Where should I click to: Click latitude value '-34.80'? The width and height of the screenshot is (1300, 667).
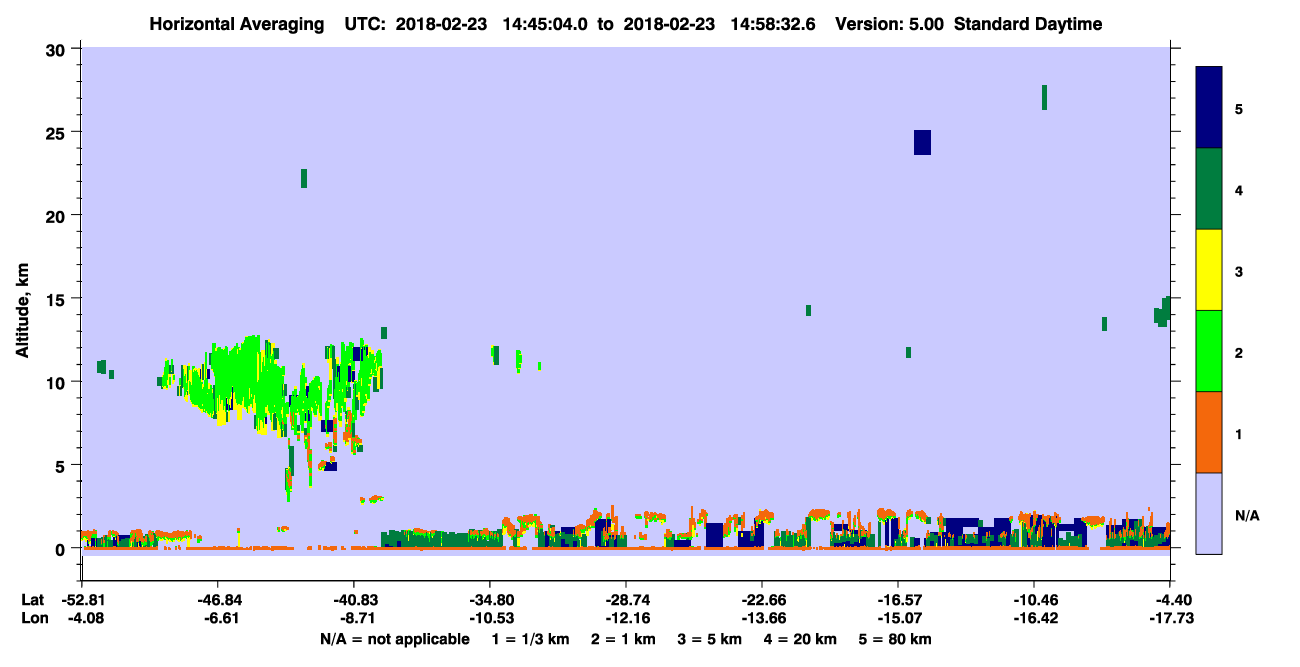(x=489, y=599)
